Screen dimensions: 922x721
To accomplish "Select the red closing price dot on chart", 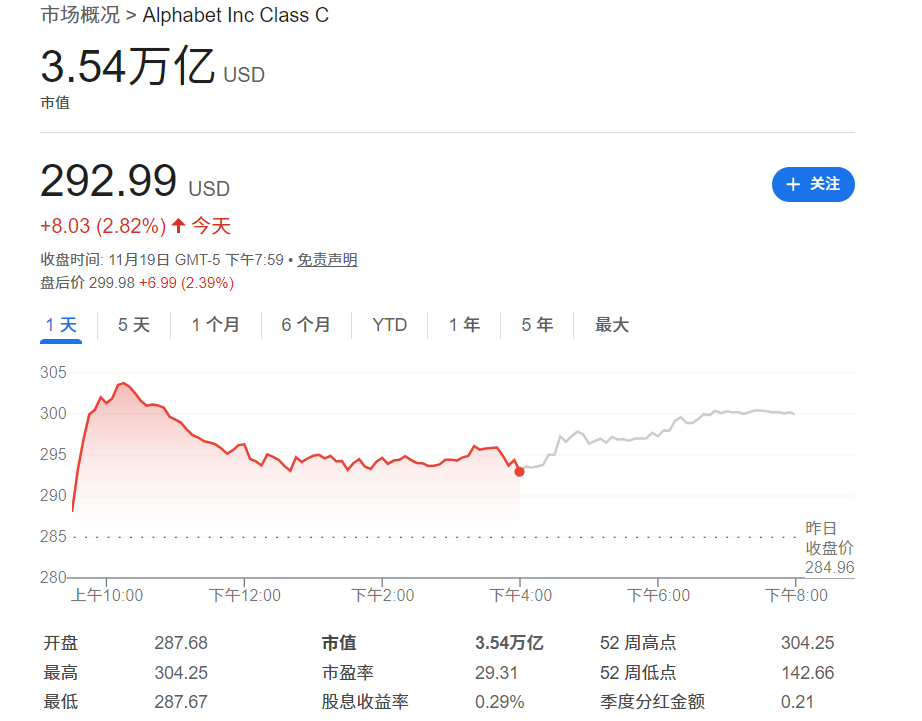I will (x=519, y=471).
